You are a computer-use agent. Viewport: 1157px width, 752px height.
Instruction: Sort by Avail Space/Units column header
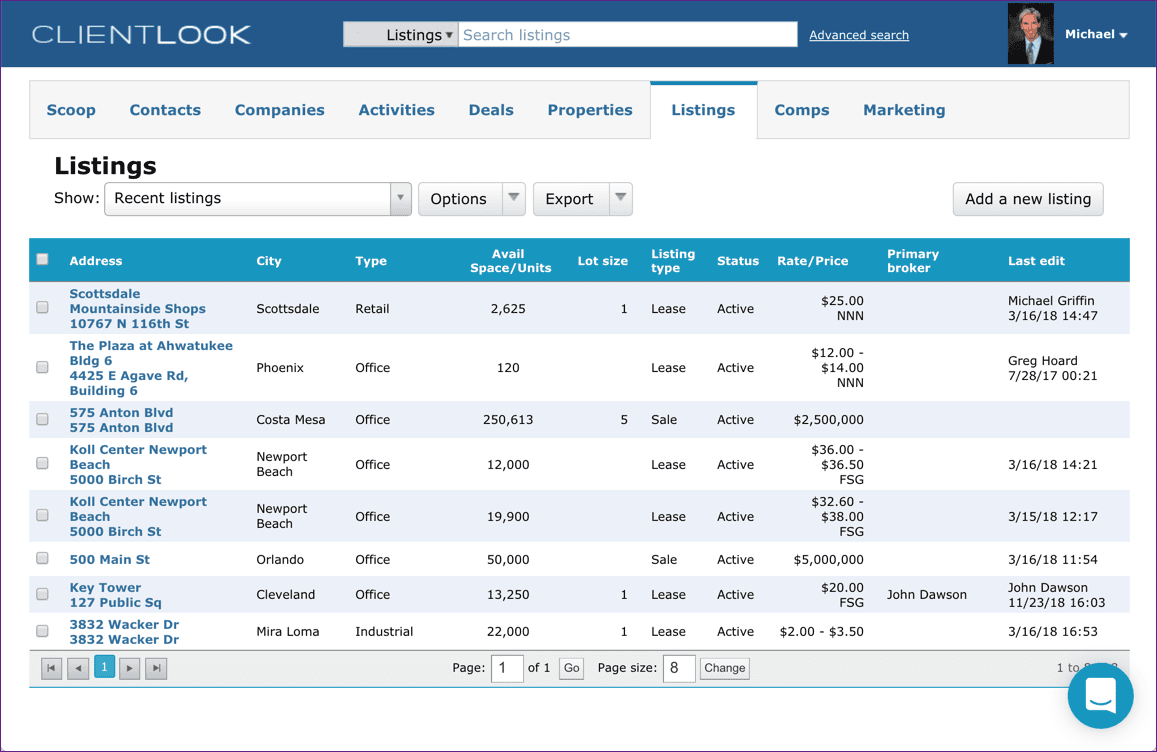tap(510, 261)
